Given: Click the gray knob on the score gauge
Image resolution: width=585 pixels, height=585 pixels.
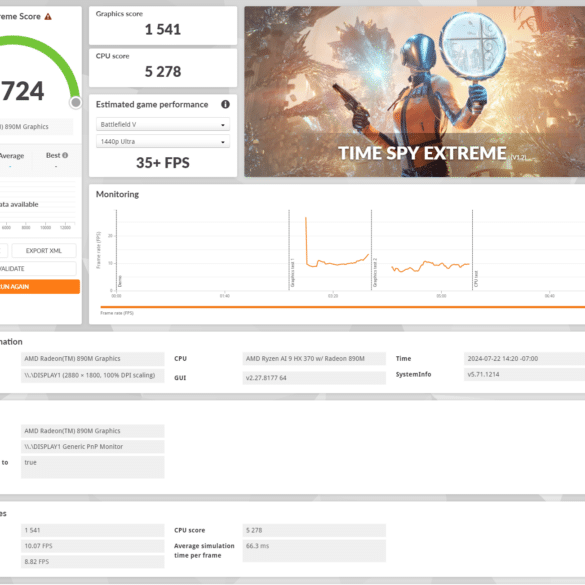Looking at the screenshot, I should pyautogui.click(x=76, y=102).
